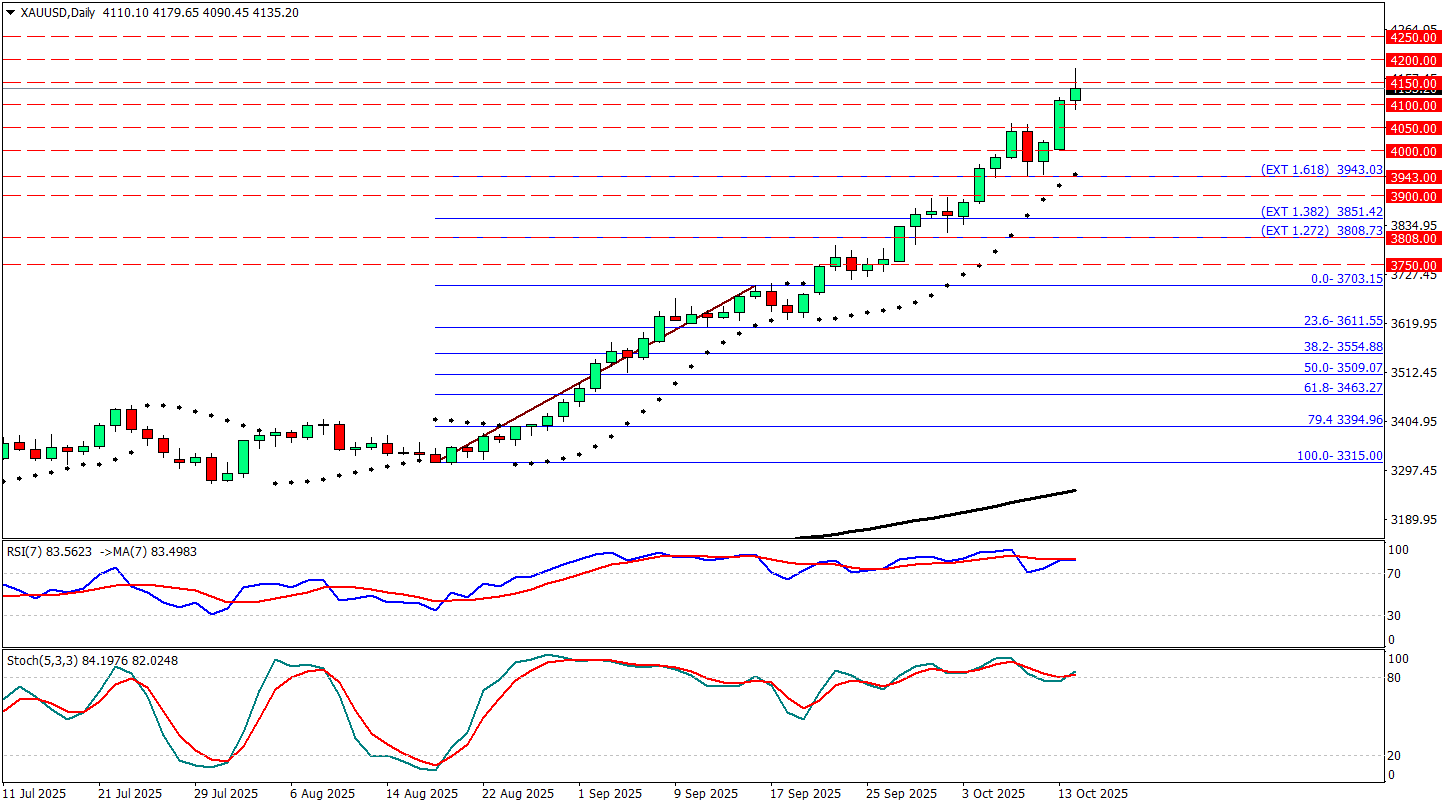The width and height of the screenshot is (1448, 806).
Task: Select the EXT 1.272 3808.73 label
Action: pos(1321,230)
